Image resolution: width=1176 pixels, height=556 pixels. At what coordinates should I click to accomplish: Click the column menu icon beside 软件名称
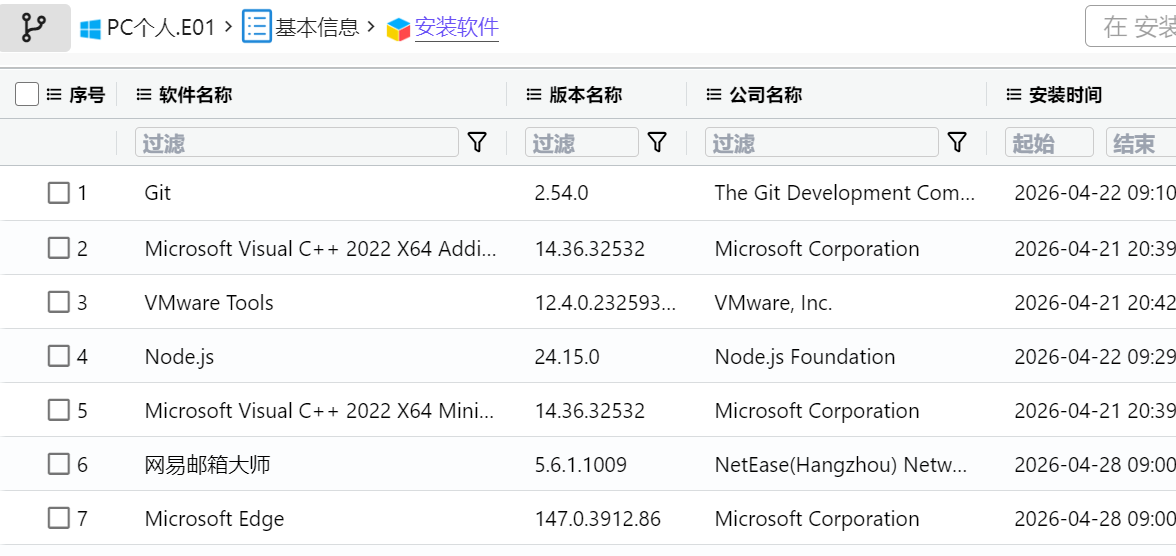(144, 95)
